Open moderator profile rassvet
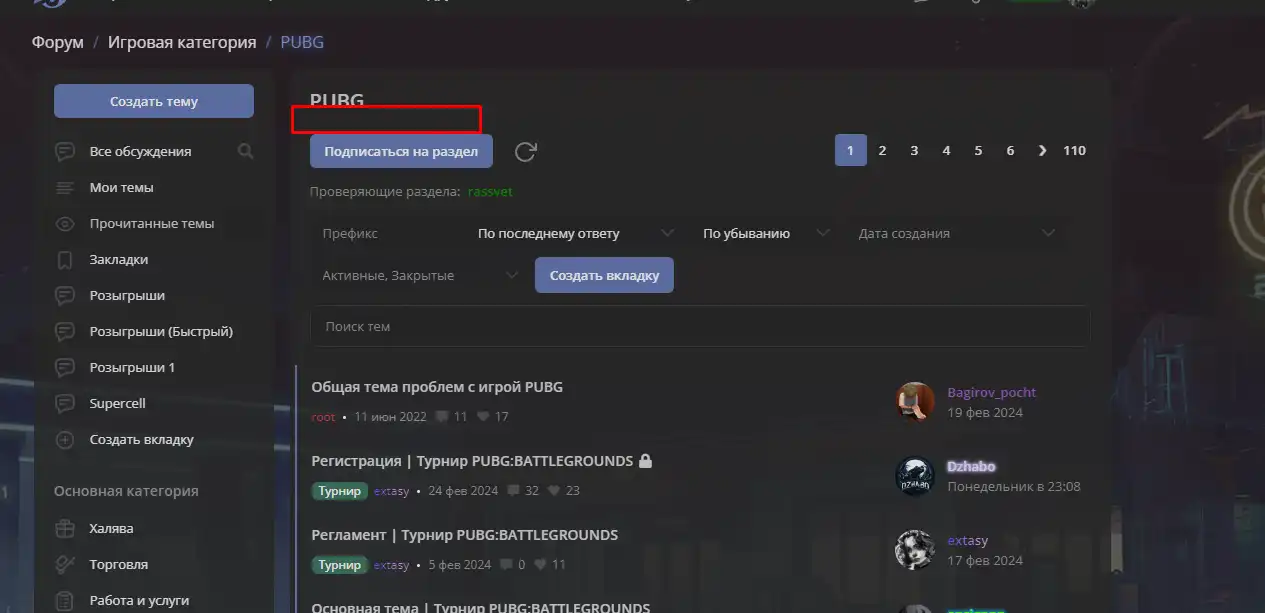 pos(490,191)
